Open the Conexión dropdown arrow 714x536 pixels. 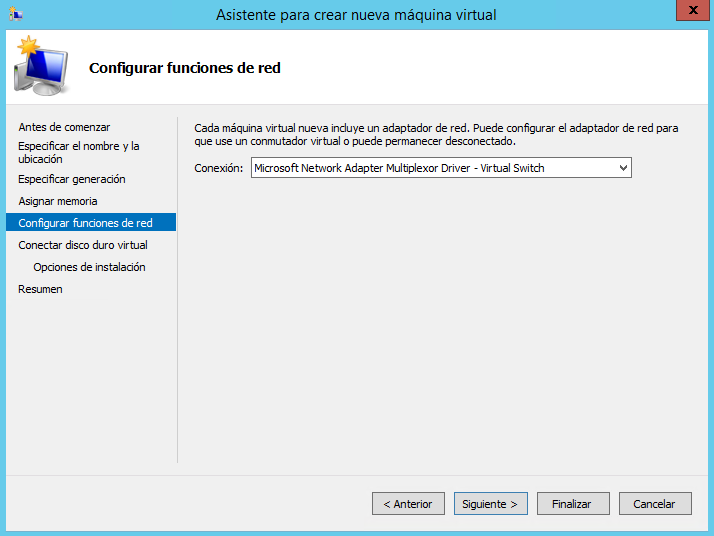[623, 168]
